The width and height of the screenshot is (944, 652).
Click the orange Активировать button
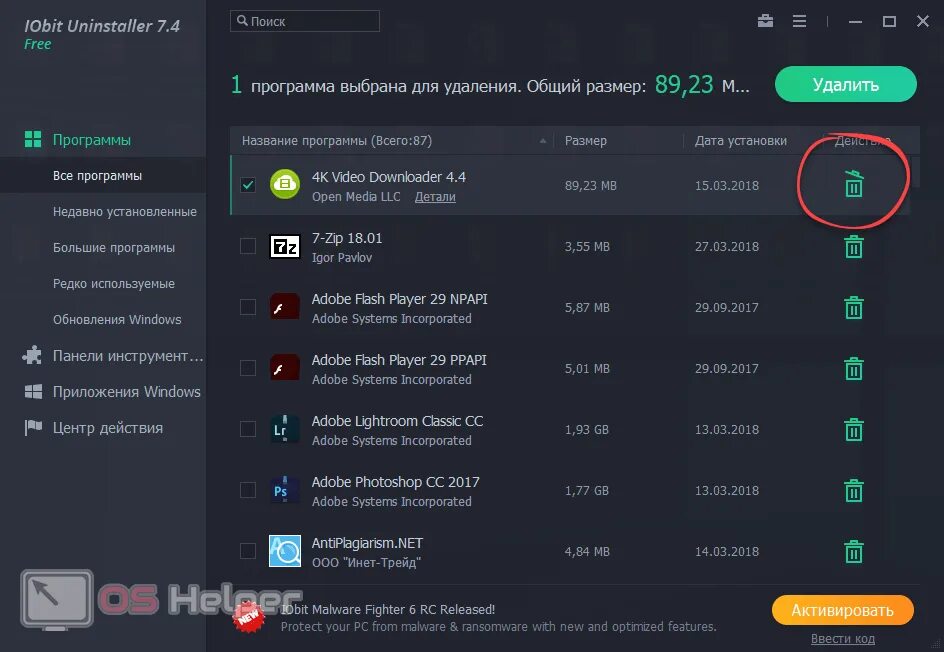coord(842,610)
